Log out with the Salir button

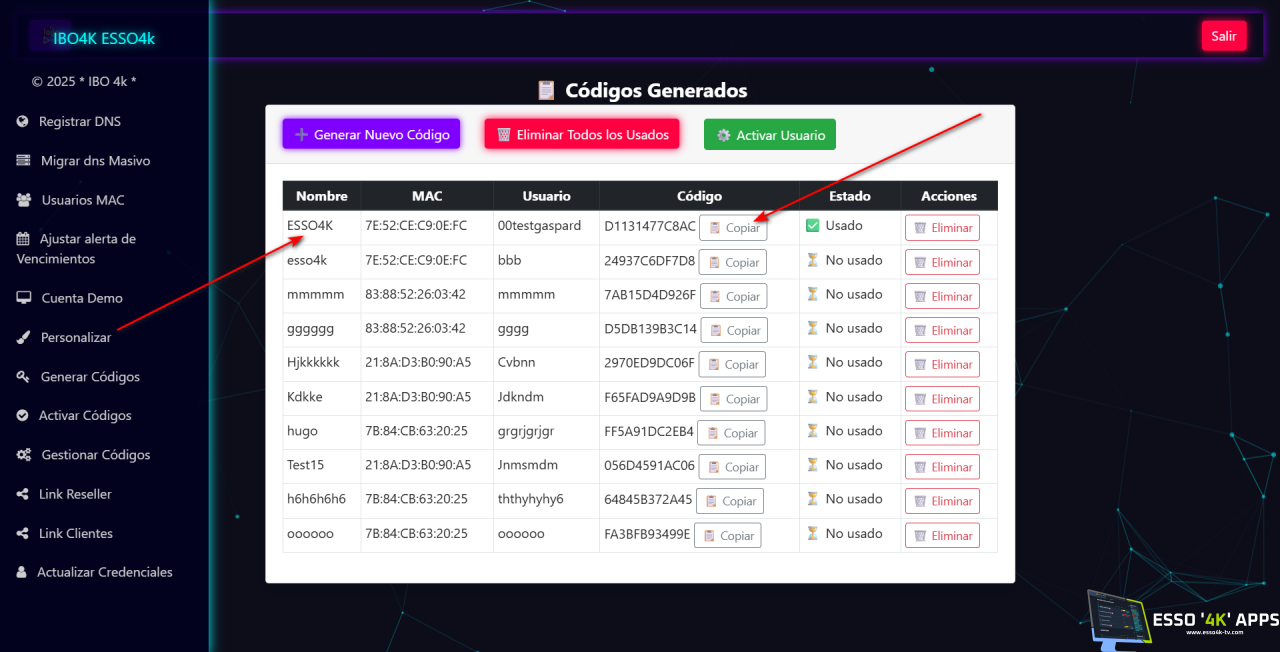(1223, 36)
